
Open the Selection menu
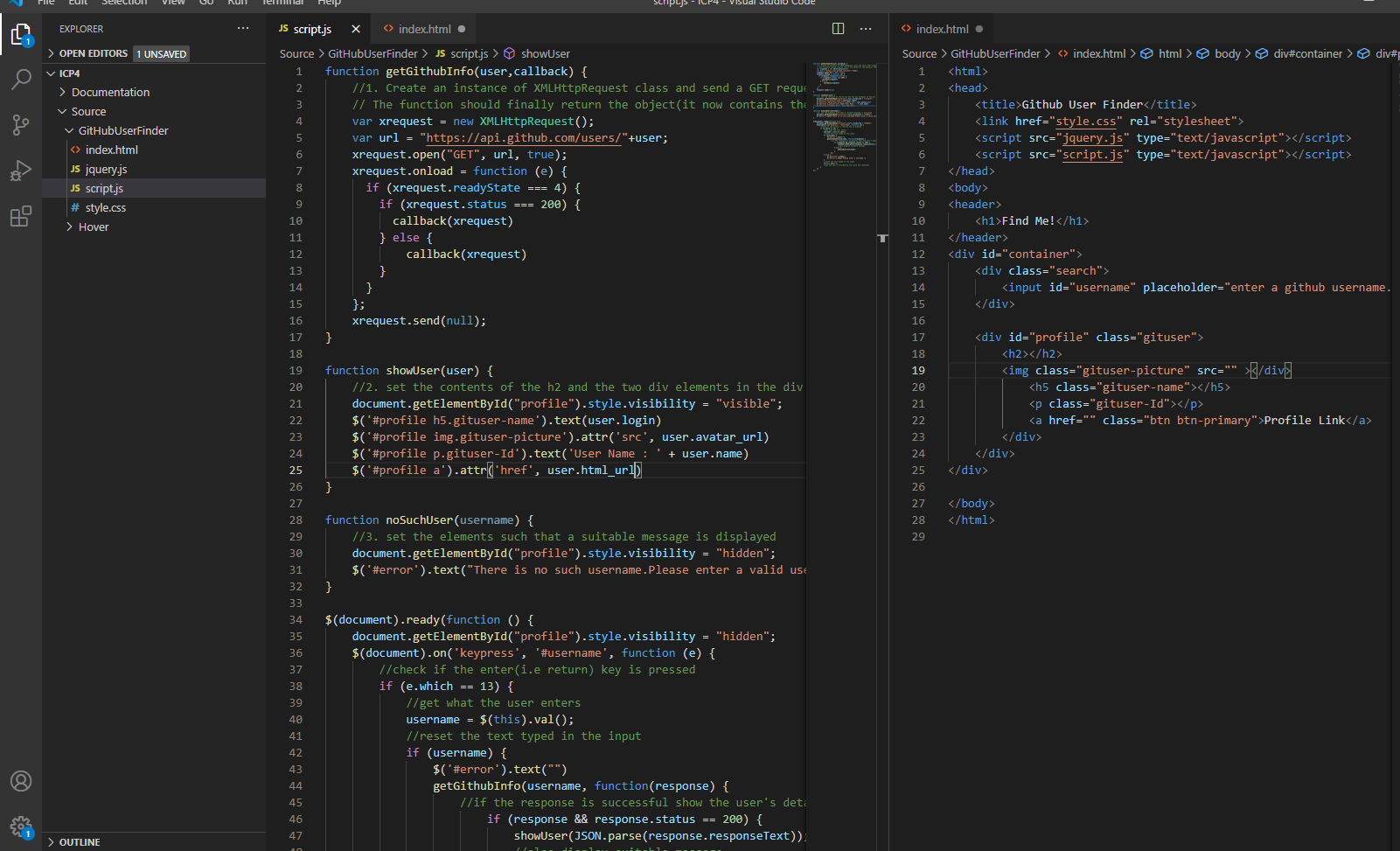(124, 3)
